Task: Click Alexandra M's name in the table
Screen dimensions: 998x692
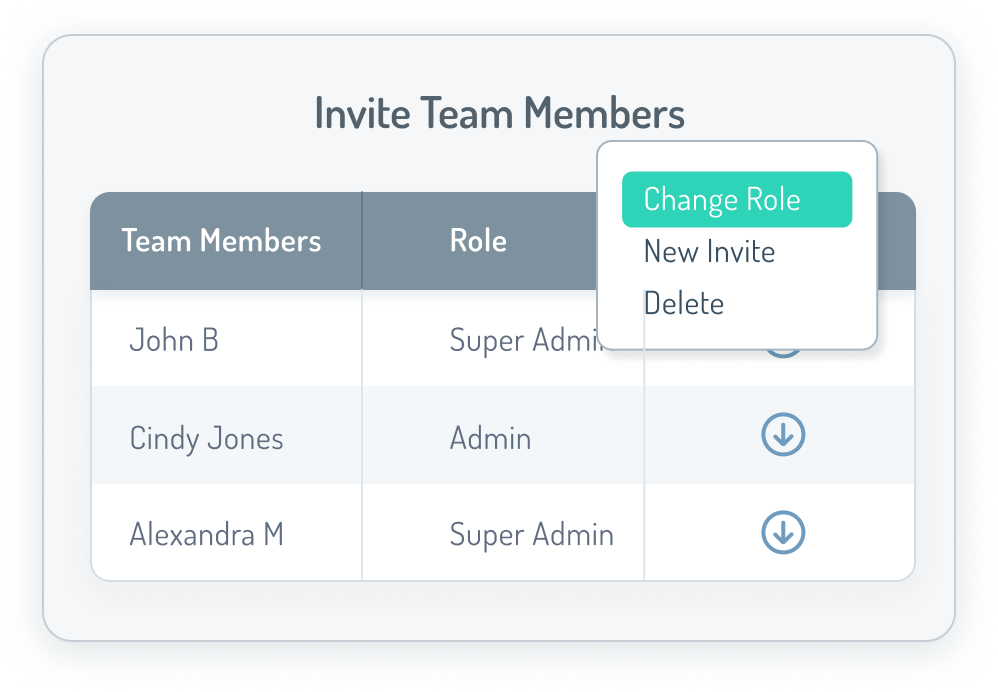Action: 208,533
